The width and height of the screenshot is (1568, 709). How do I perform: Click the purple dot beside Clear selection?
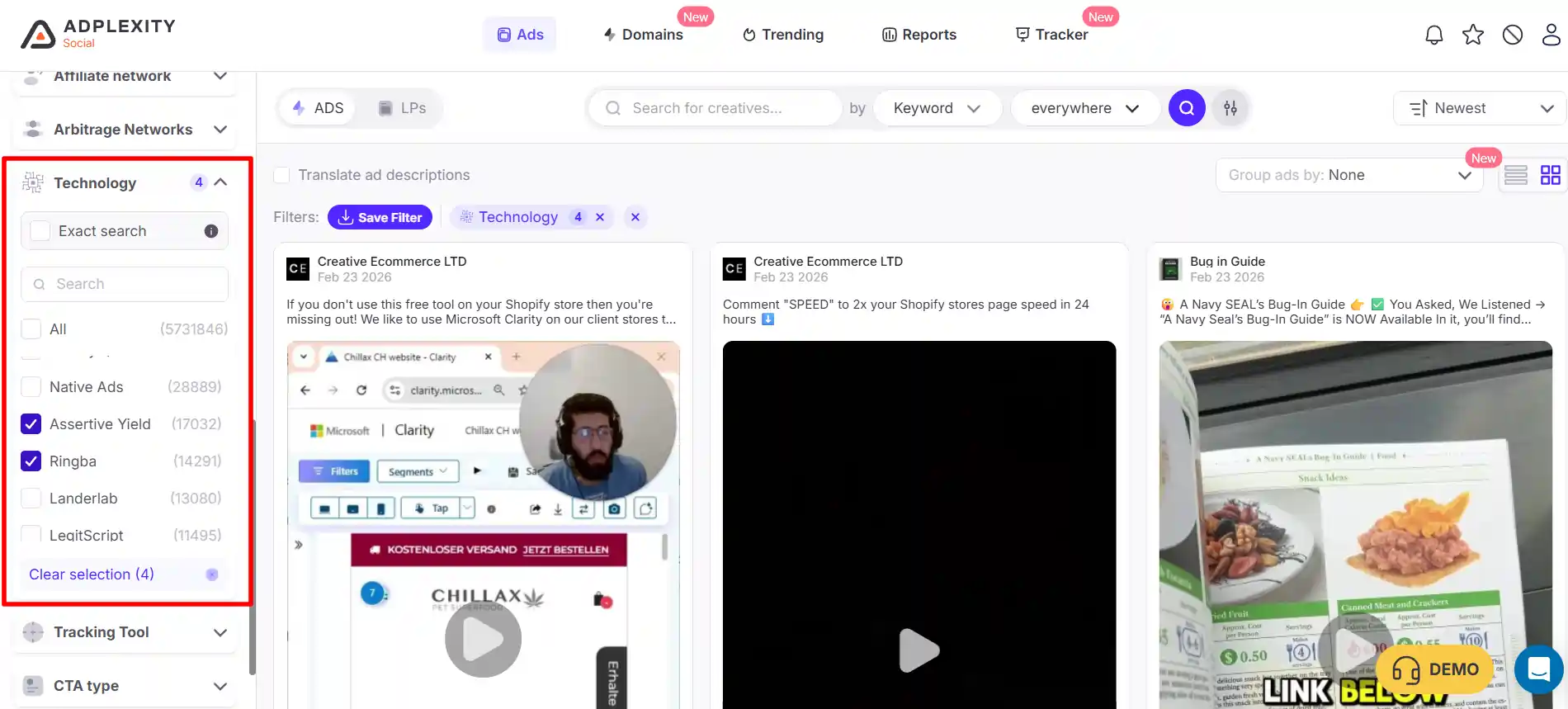[212, 574]
